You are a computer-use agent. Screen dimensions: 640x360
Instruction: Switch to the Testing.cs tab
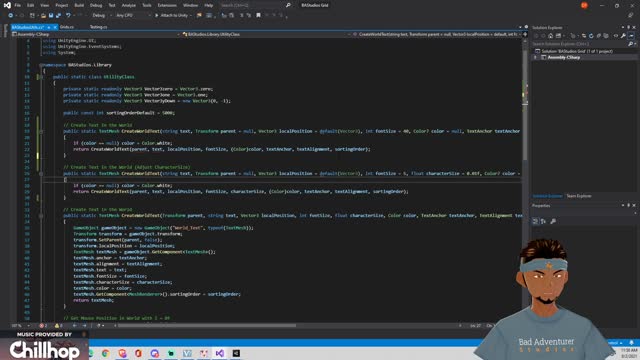tap(98, 27)
